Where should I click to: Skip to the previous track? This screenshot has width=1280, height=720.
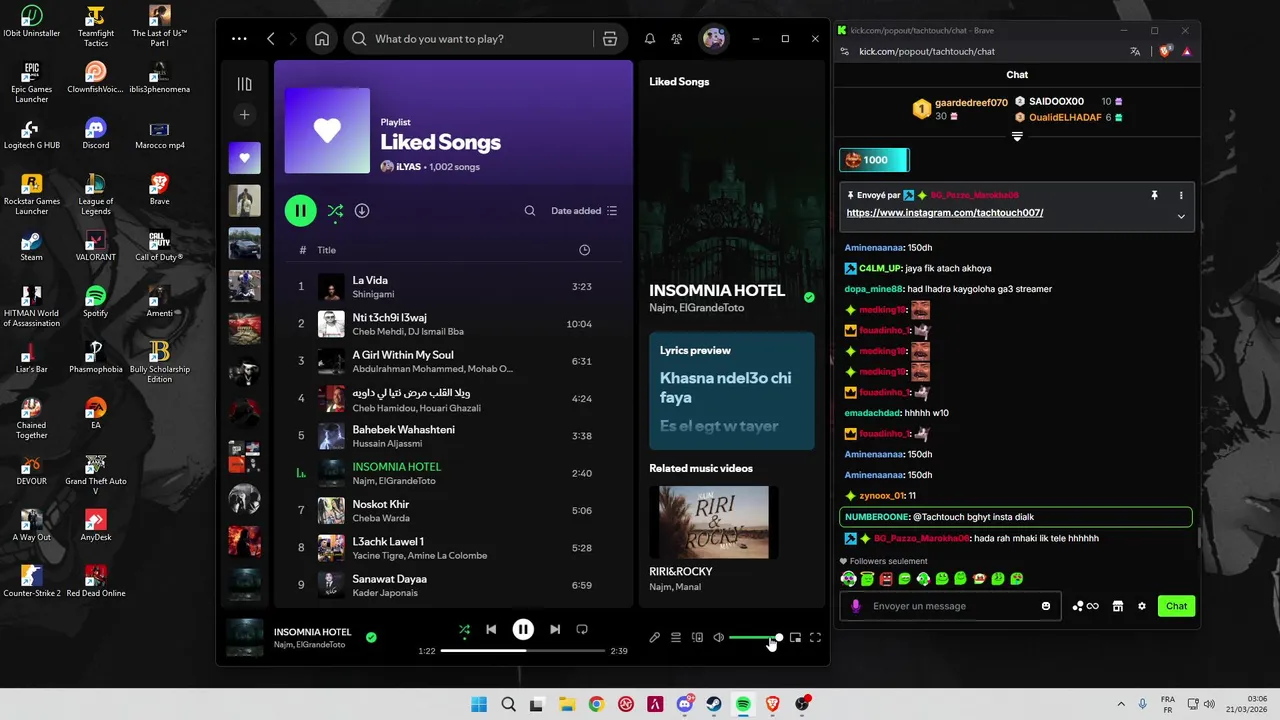click(x=491, y=629)
